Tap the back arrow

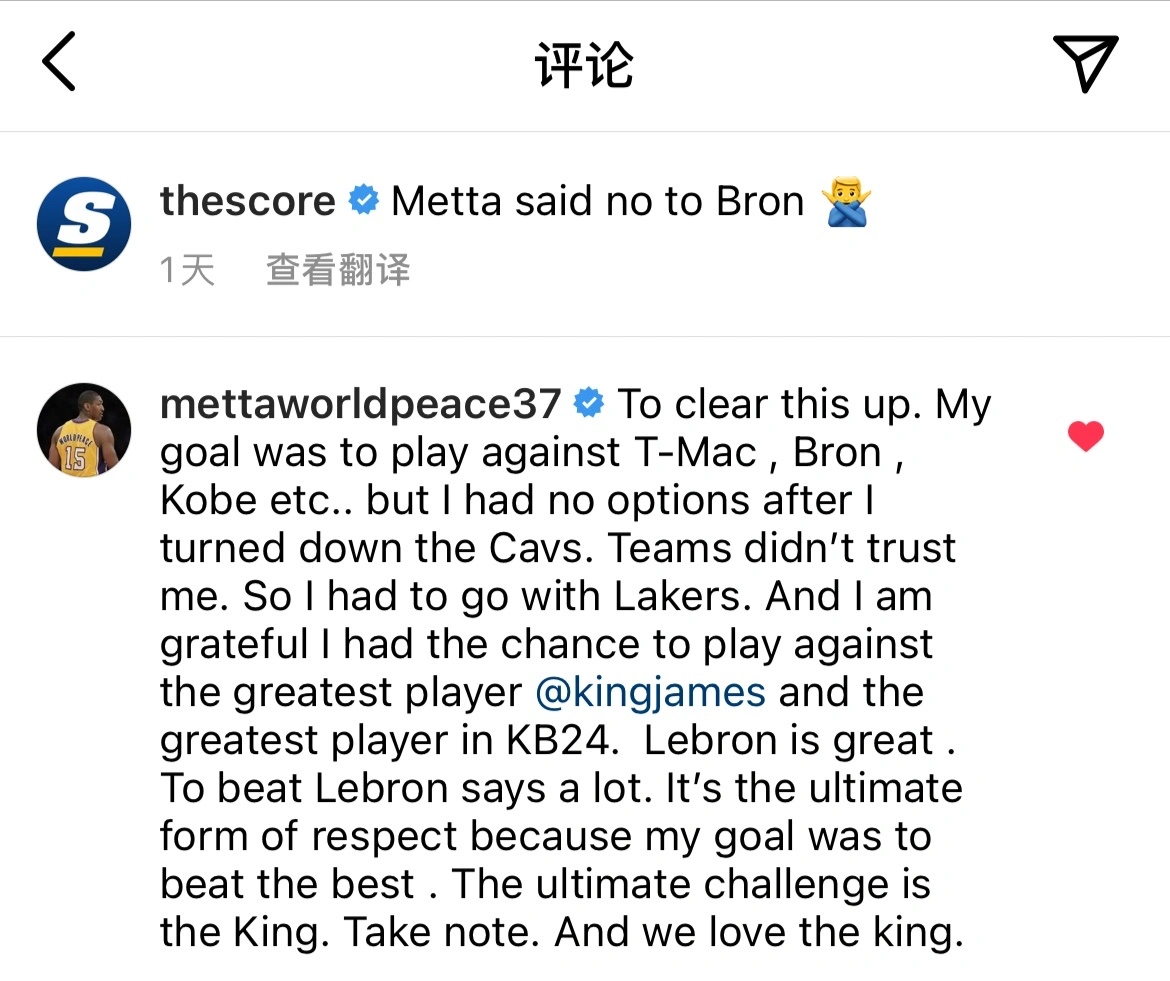(60, 62)
